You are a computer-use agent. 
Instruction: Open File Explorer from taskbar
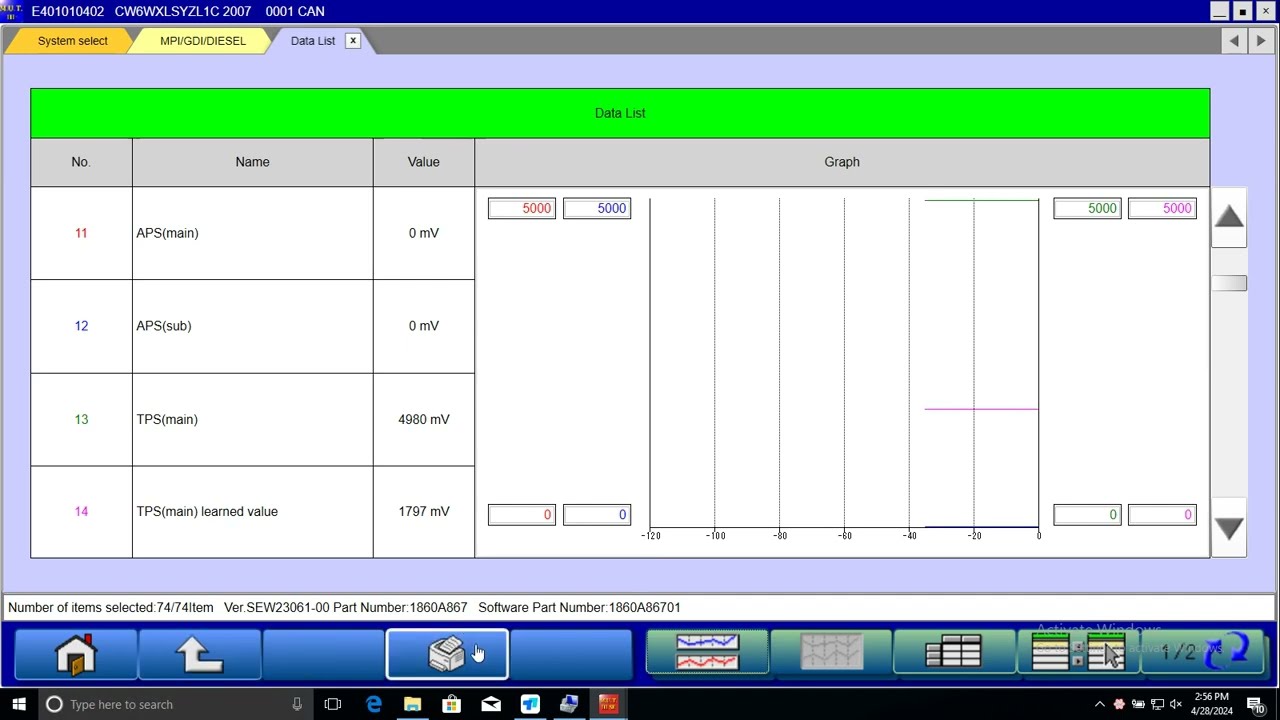pos(412,704)
